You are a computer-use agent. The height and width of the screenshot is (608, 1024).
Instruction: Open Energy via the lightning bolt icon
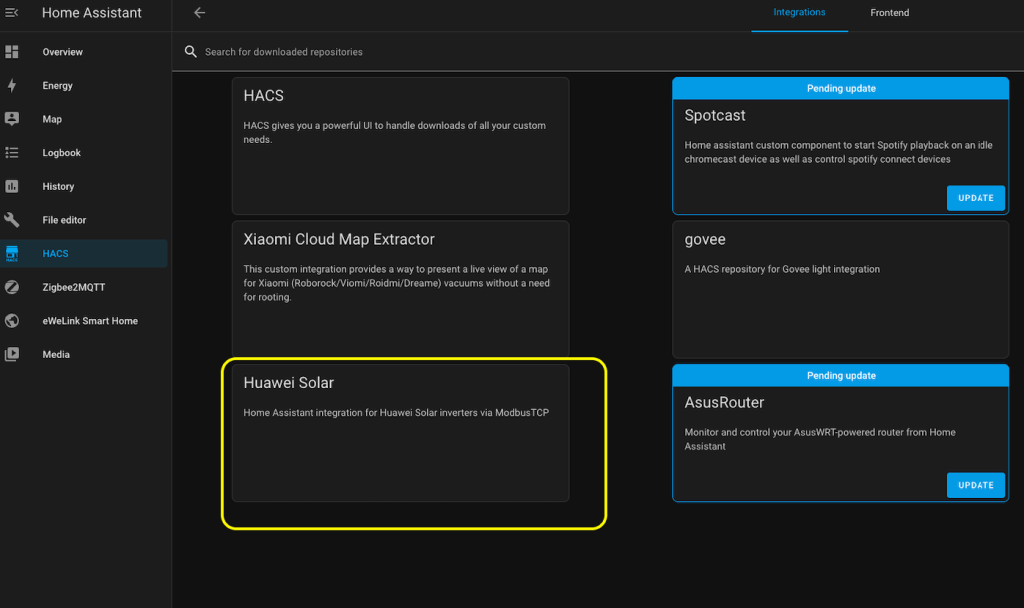point(12,86)
